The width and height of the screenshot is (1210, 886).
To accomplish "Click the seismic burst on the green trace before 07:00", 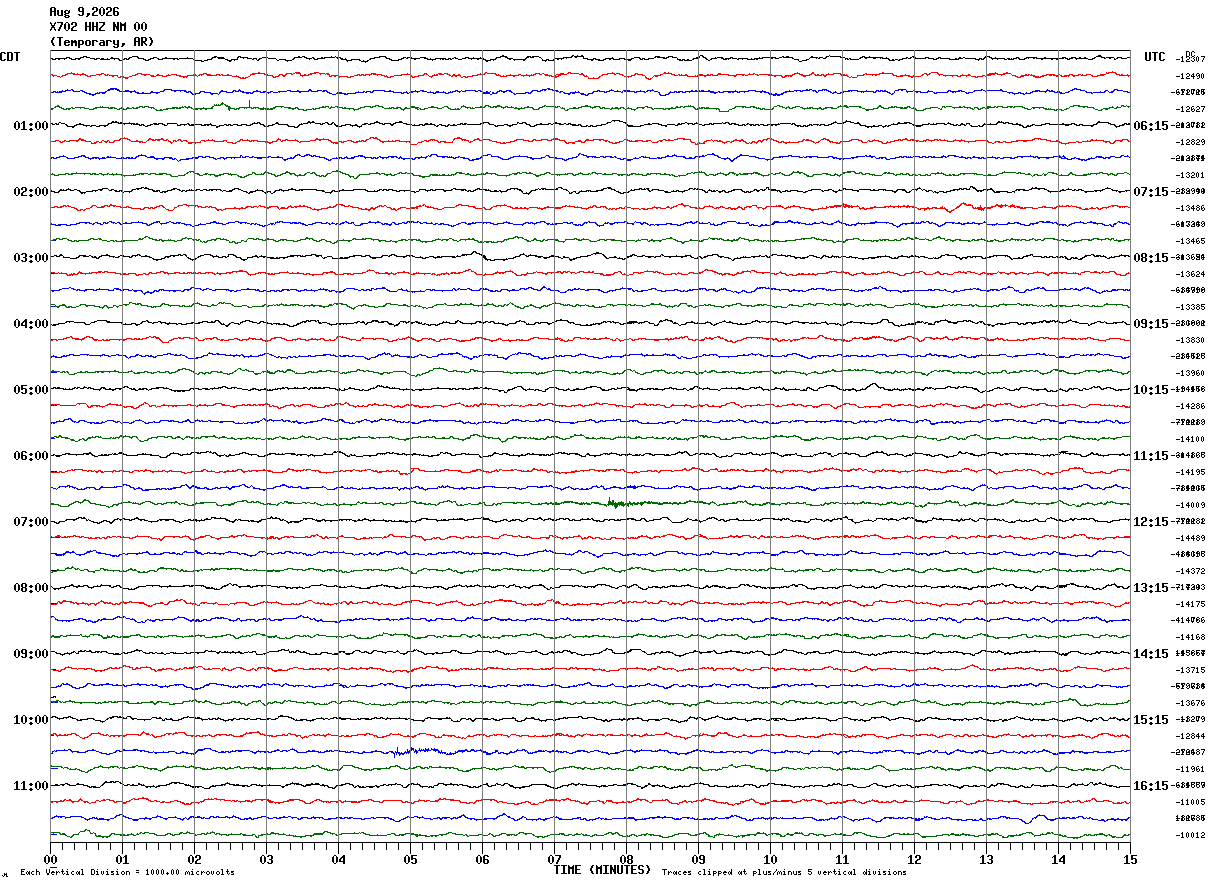I will 622,503.
